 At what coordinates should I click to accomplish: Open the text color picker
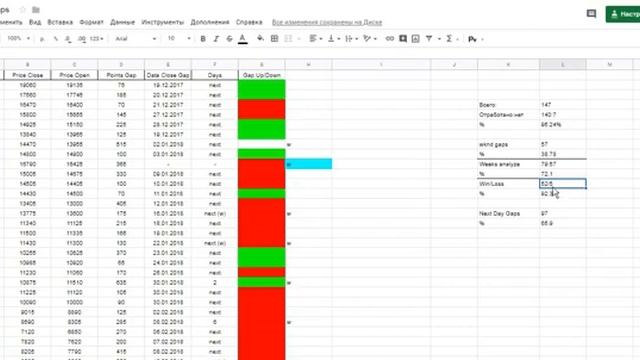(242, 39)
